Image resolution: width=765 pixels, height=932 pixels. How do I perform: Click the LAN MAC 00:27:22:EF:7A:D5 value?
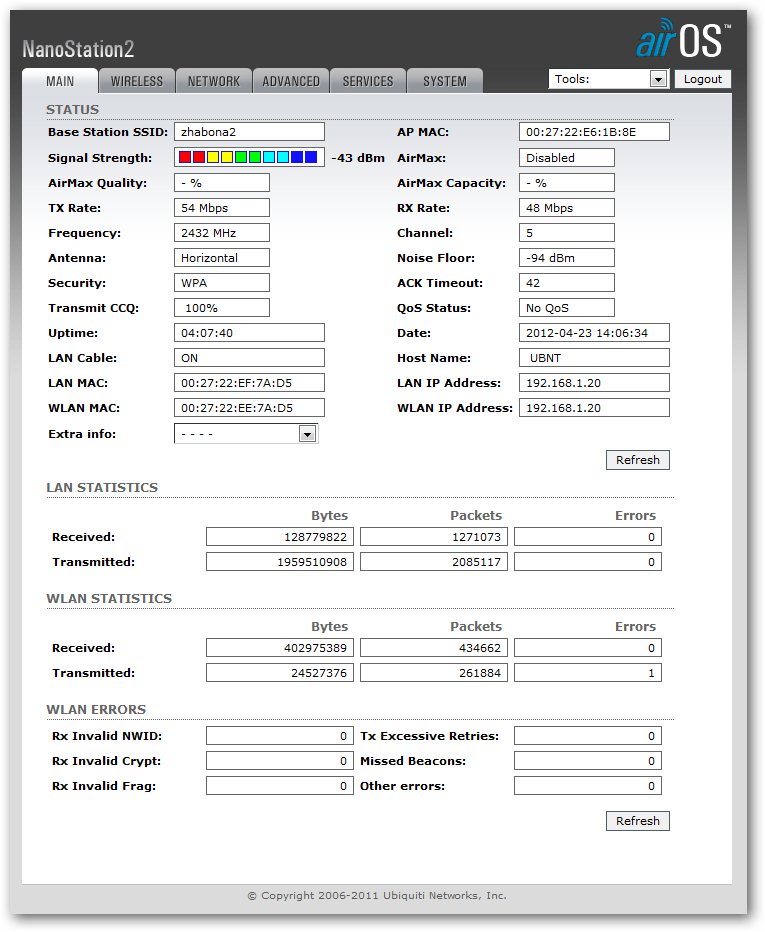[249, 383]
